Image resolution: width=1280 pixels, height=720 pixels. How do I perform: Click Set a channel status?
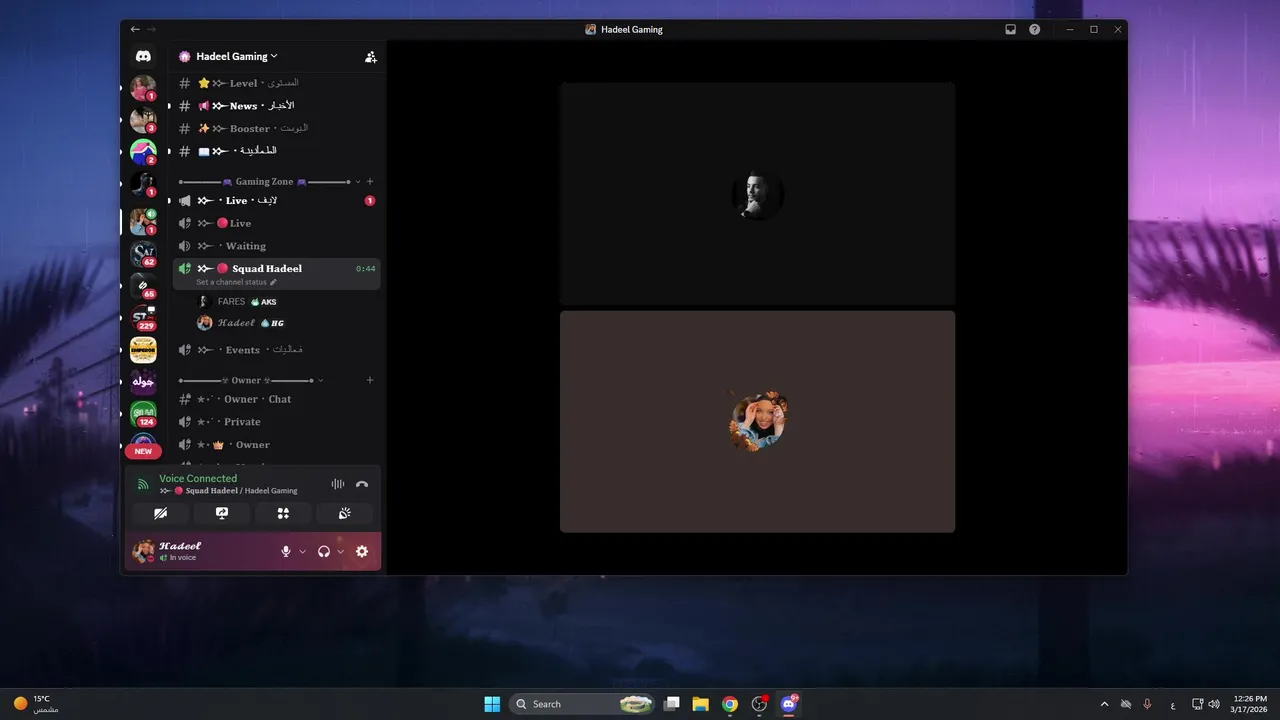pos(236,282)
